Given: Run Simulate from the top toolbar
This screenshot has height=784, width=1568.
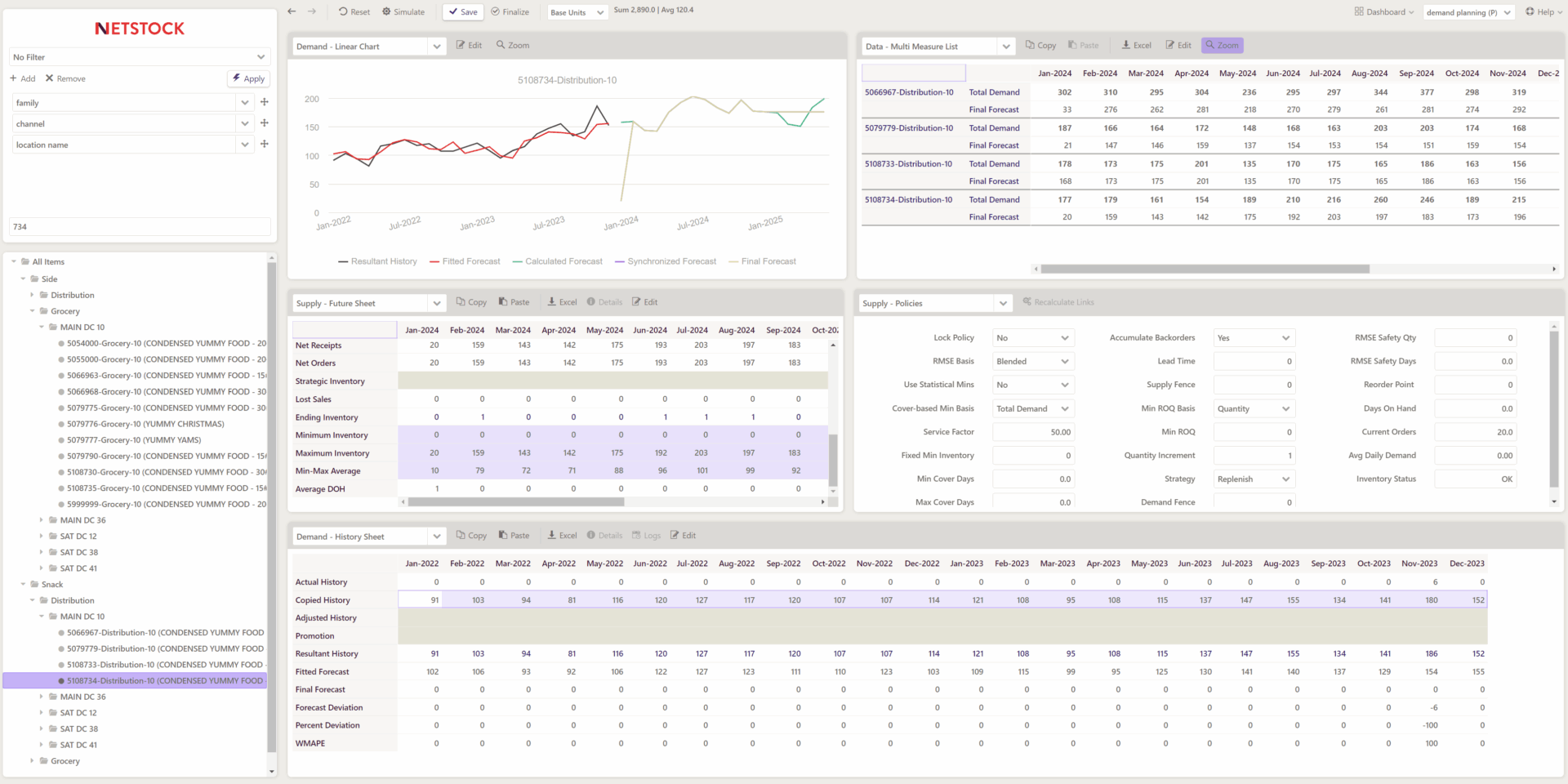Looking at the screenshot, I should click(x=403, y=12).
